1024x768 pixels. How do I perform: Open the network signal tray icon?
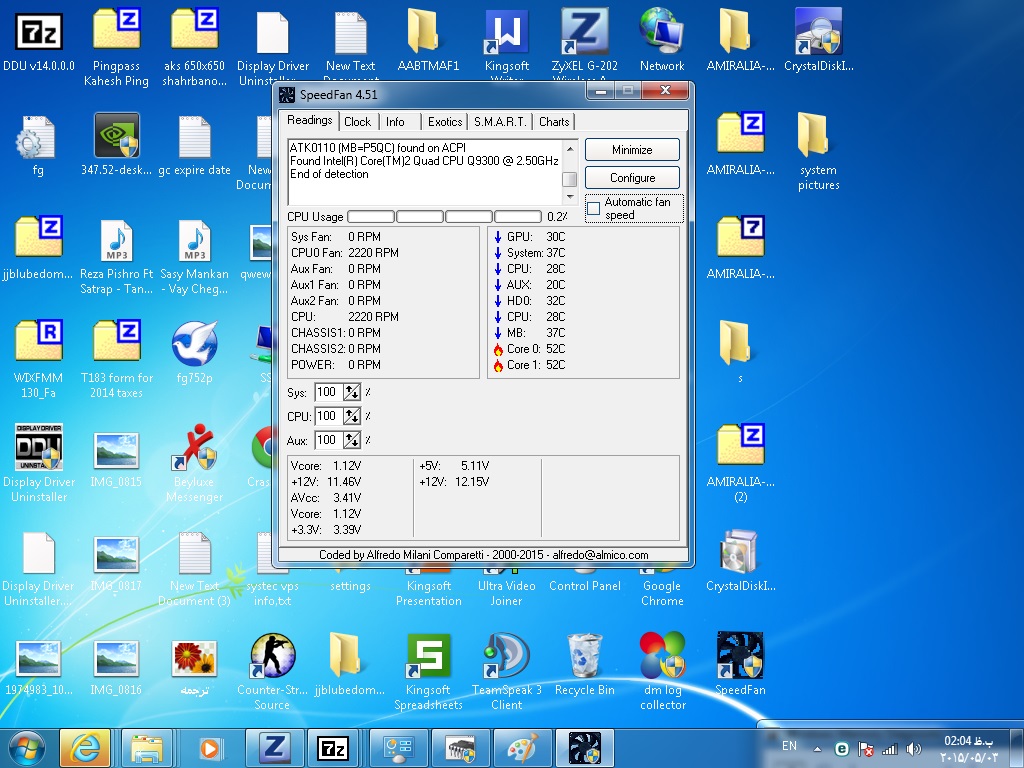tap(889, 749)
